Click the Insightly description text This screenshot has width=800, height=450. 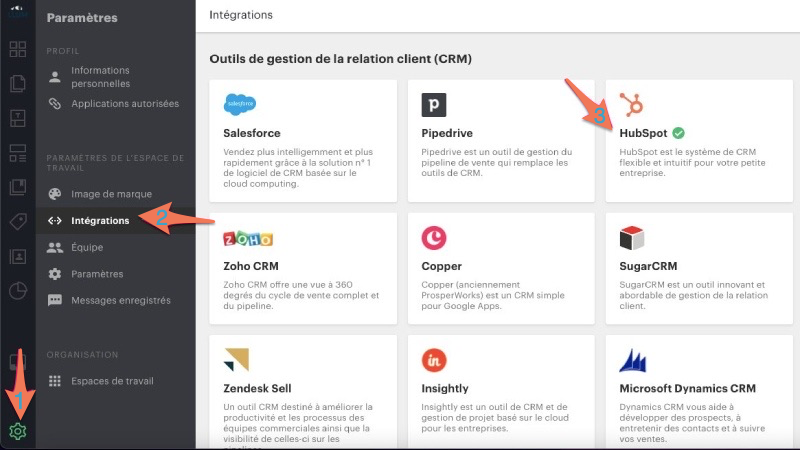pyautogui.click(x=495, y=417)
